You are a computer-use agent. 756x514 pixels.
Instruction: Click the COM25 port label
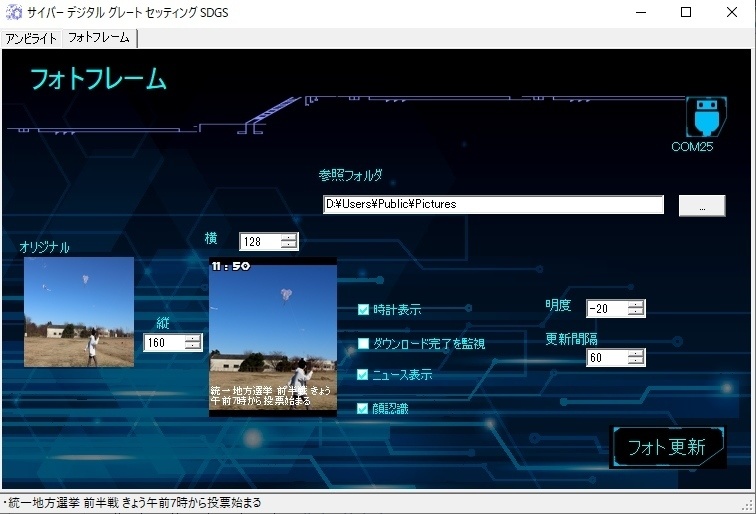tap(692, 147)
